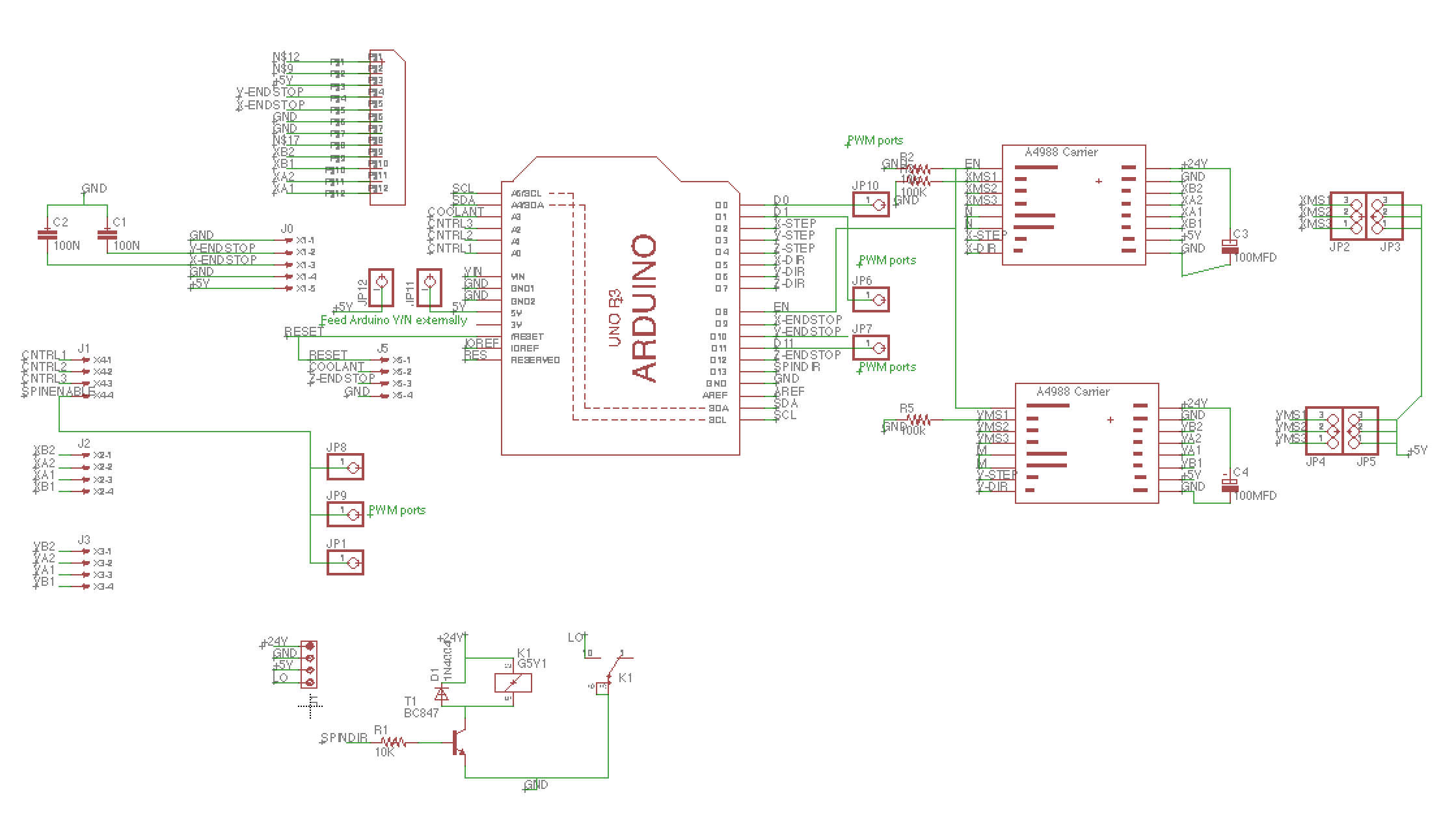Click the PWM ports label above R2

pyautogui.click(x=875, y=140)
